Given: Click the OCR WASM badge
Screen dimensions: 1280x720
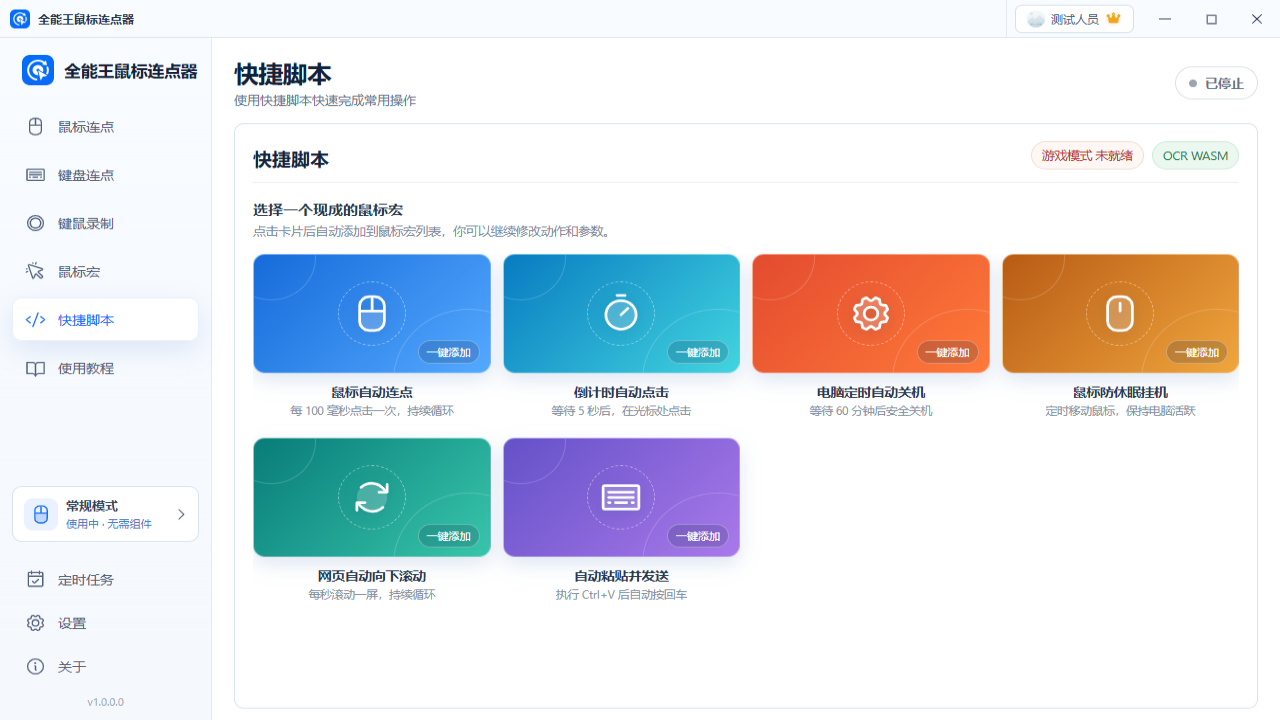Looking at the screenshot, I should pyautogui.click(x=1195, y=156).
